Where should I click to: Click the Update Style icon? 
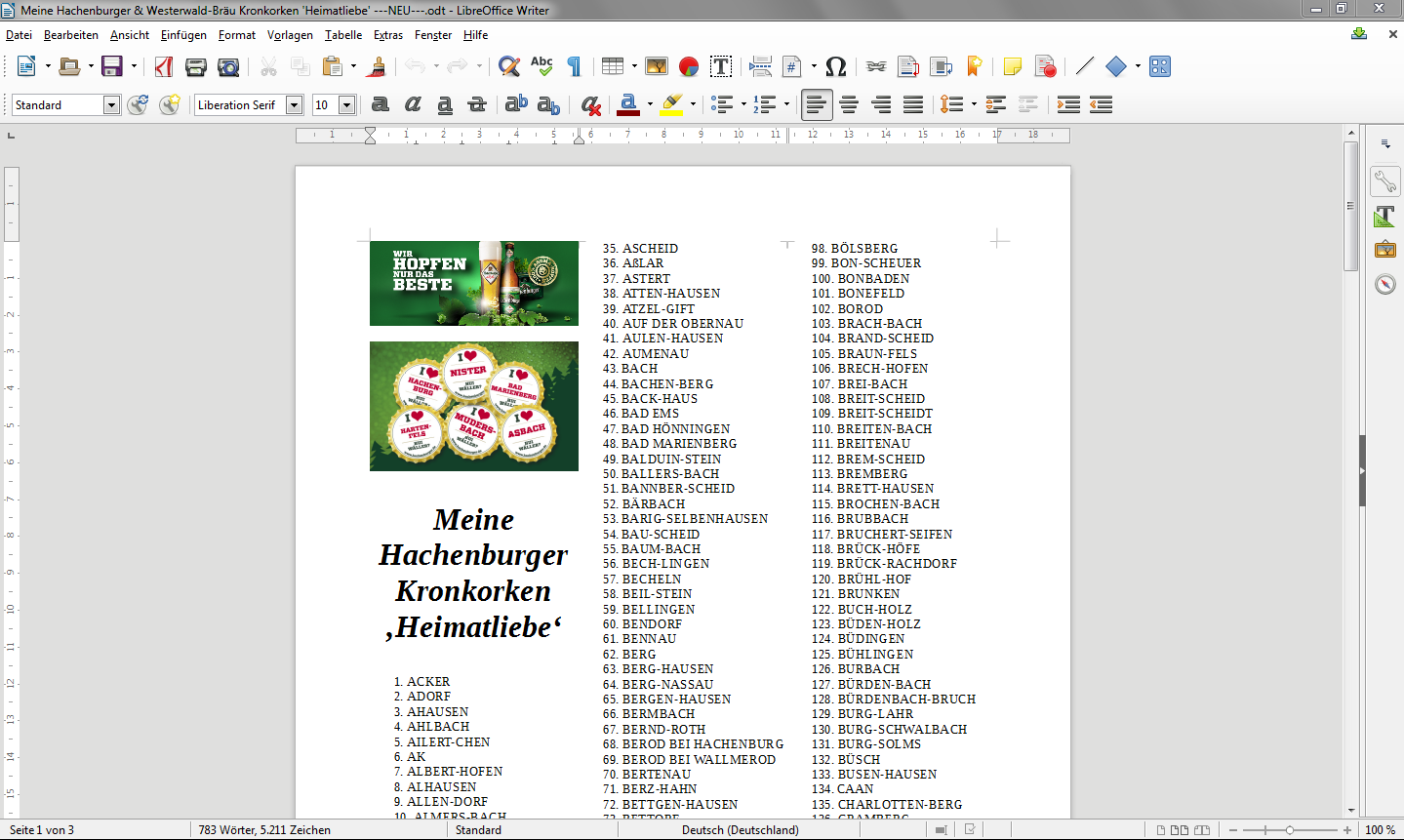point(138,104)
